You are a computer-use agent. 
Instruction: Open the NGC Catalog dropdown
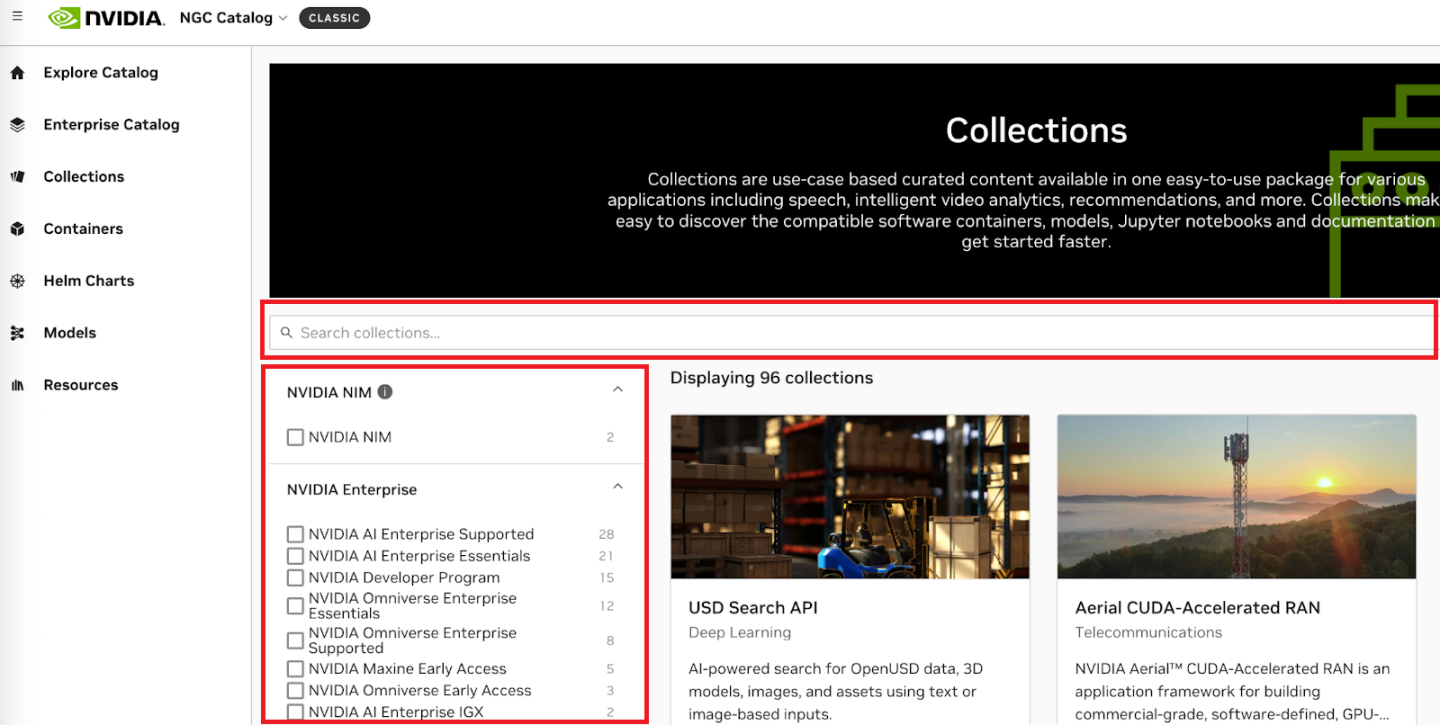coord(233,18)
